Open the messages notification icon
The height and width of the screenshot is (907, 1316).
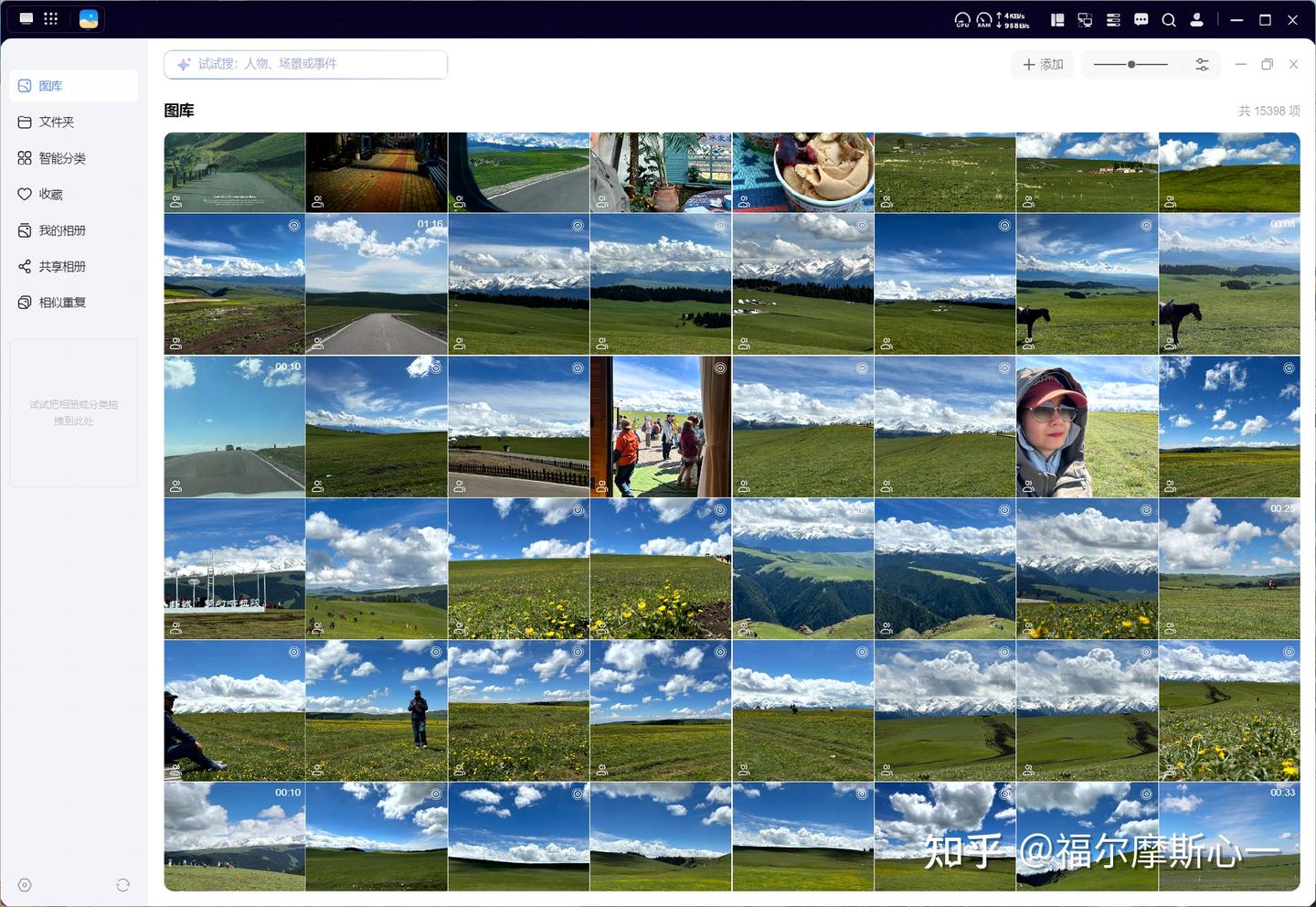click(1141, 19)
